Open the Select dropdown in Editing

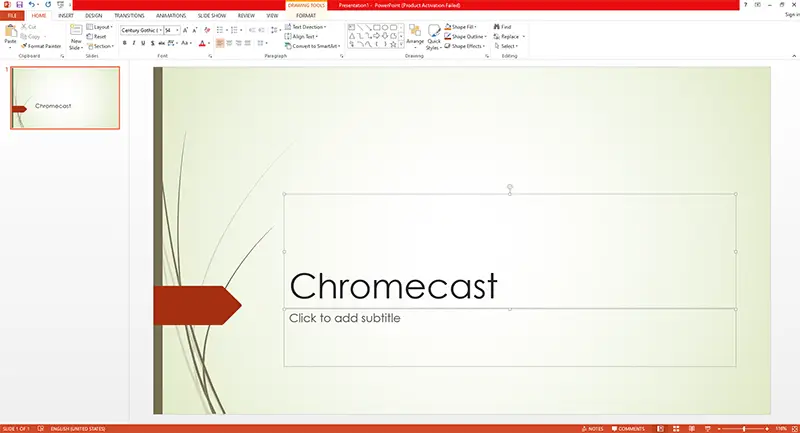click(506, 46)
